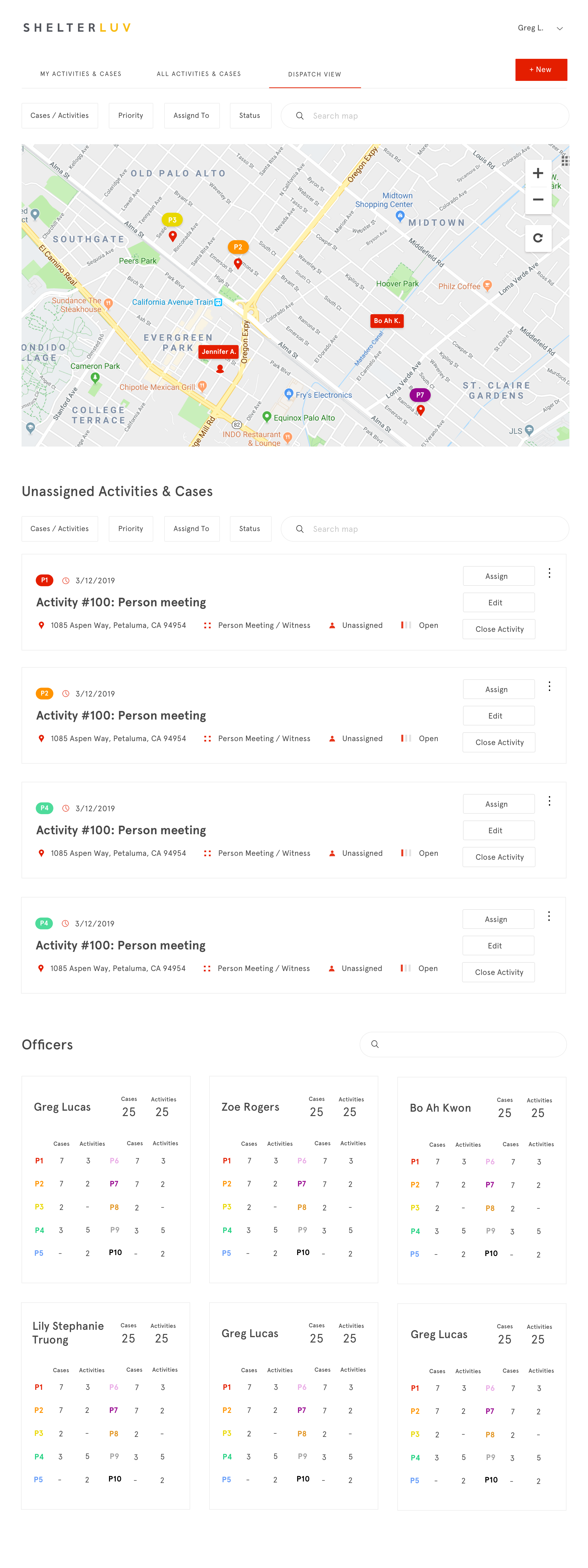The image size is (588, 1568).
Task: Click the top Search map field
Action: point(425,116)
